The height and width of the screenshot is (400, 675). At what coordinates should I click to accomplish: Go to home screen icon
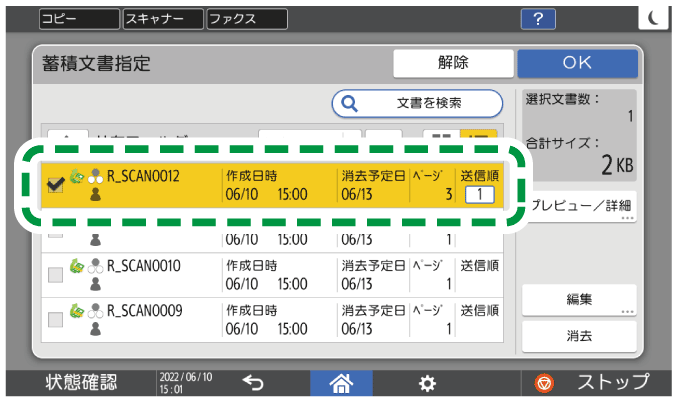[341, 383]
